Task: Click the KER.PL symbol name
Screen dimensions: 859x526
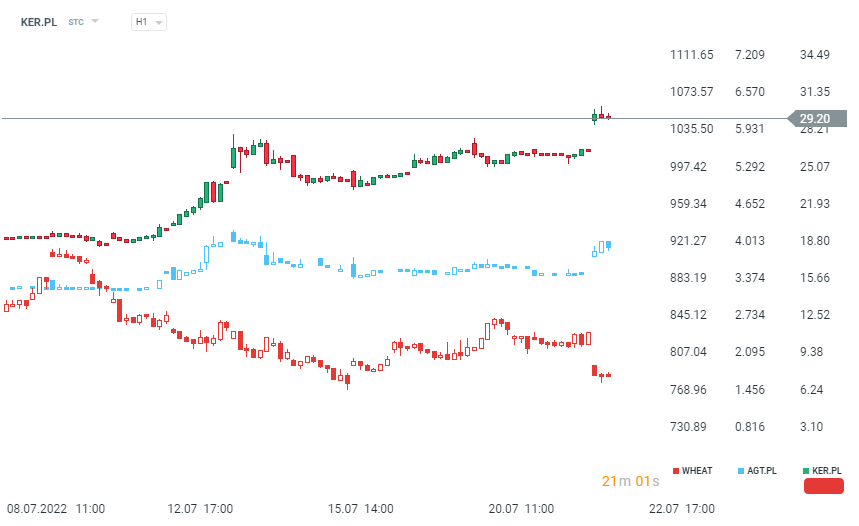Action: (x=39, y=21)
